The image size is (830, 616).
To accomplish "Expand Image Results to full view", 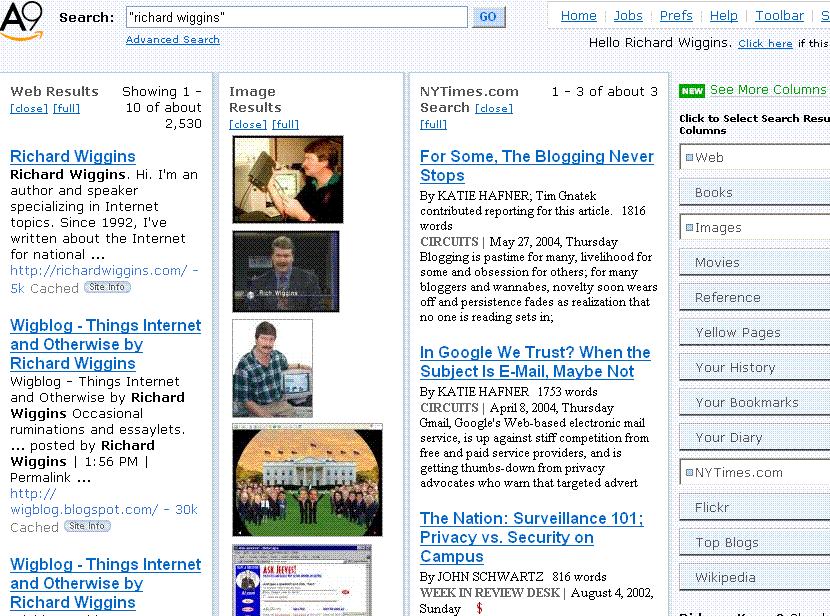I will pos(285,124).
